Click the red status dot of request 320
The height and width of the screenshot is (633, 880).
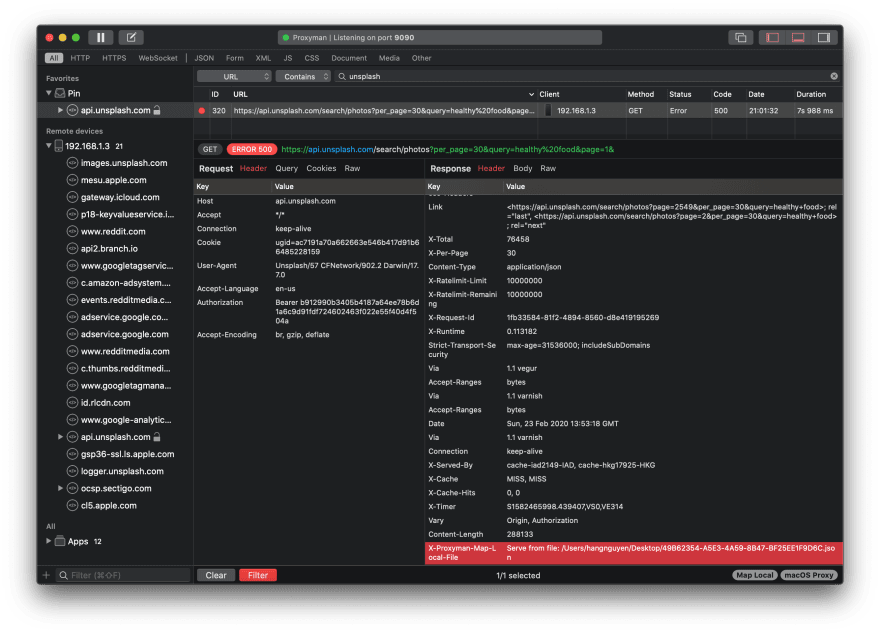[x=201, y=111]
